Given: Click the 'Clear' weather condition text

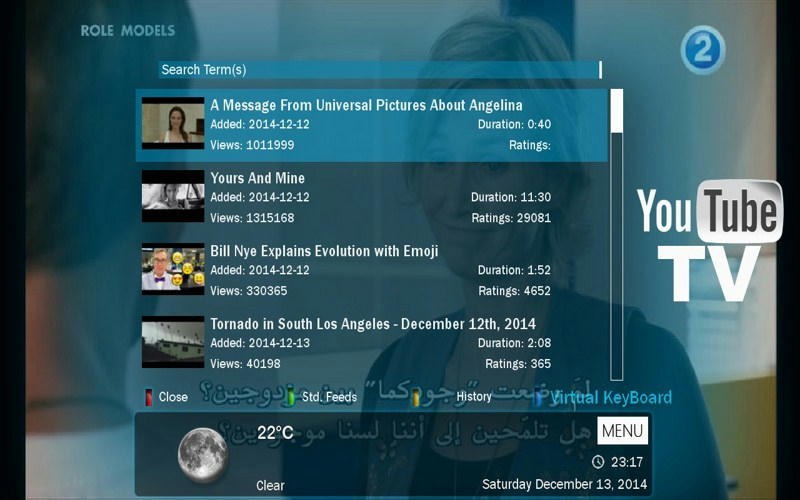Looking at the screenshot, I should (x=270, y=486).
